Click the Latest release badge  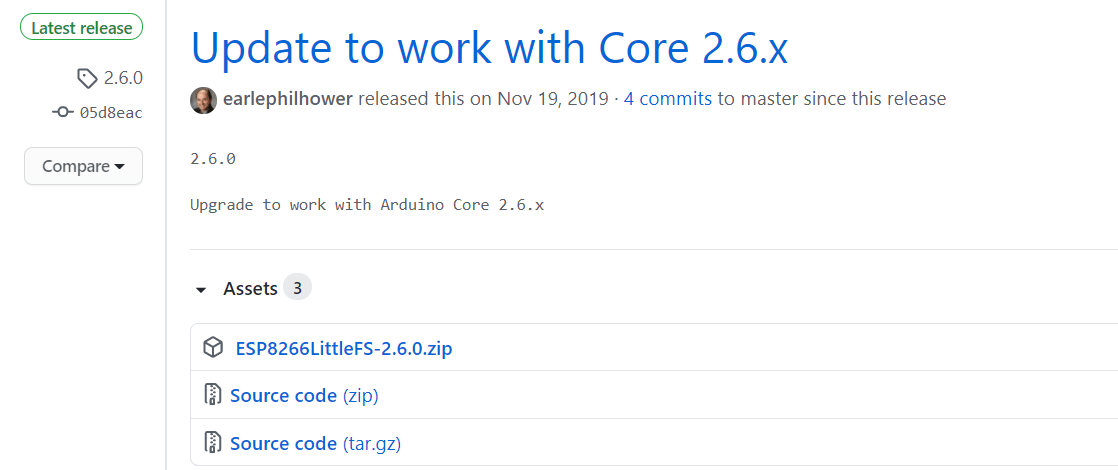(x=82, y=28)
